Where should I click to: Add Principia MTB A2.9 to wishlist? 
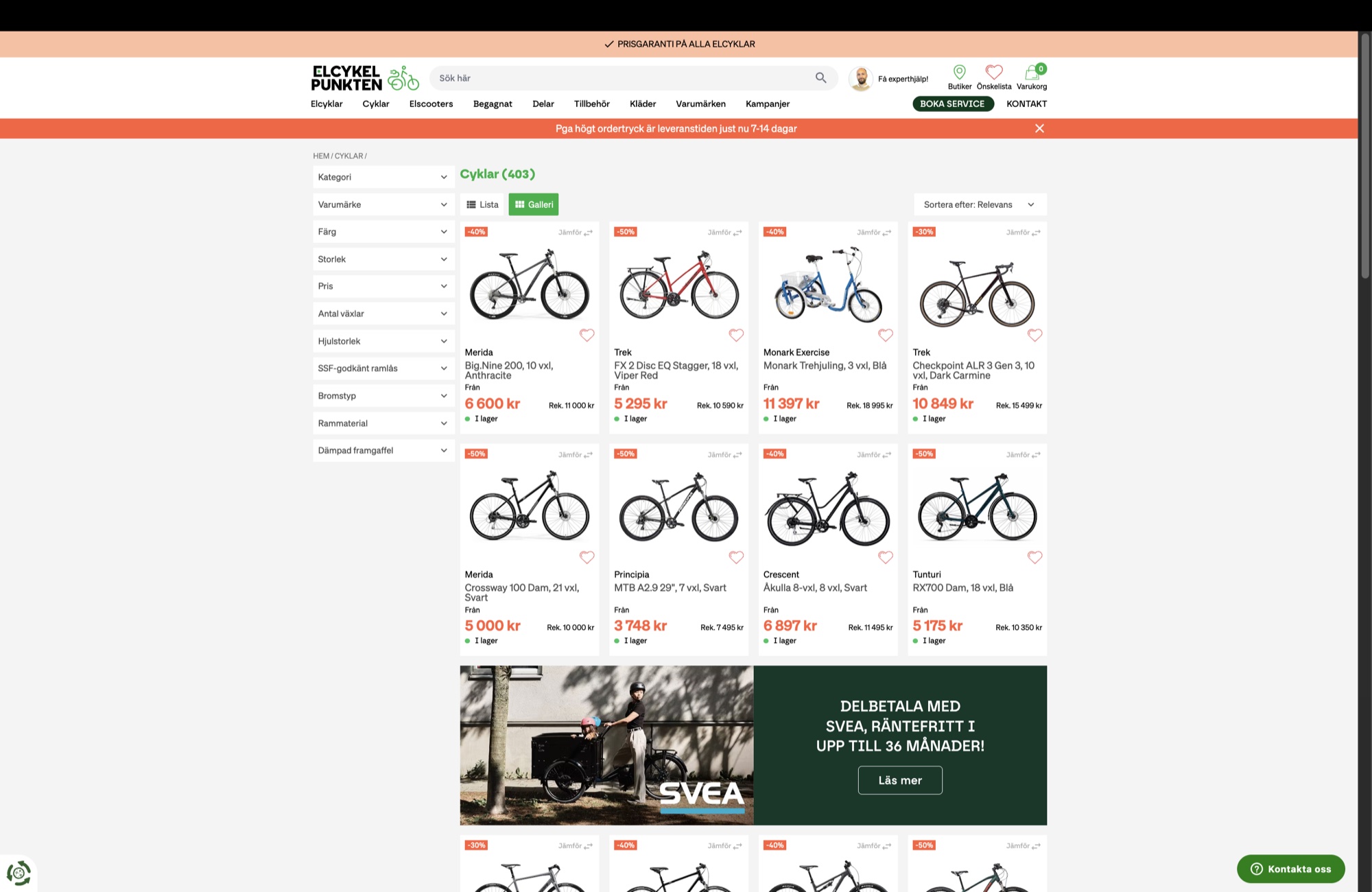coord(736,557)
